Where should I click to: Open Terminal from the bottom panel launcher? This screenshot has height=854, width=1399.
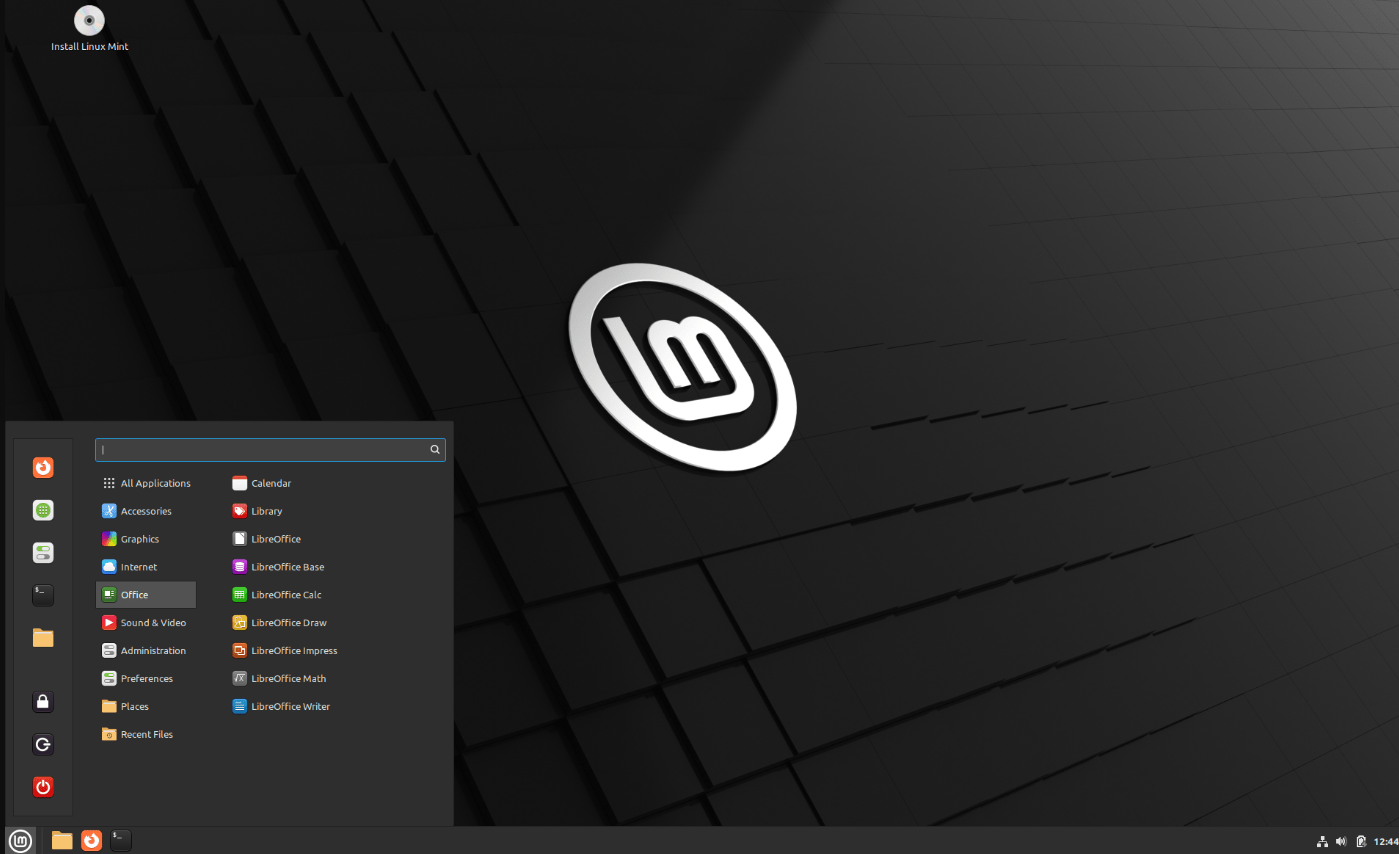[x=120, y=840]
